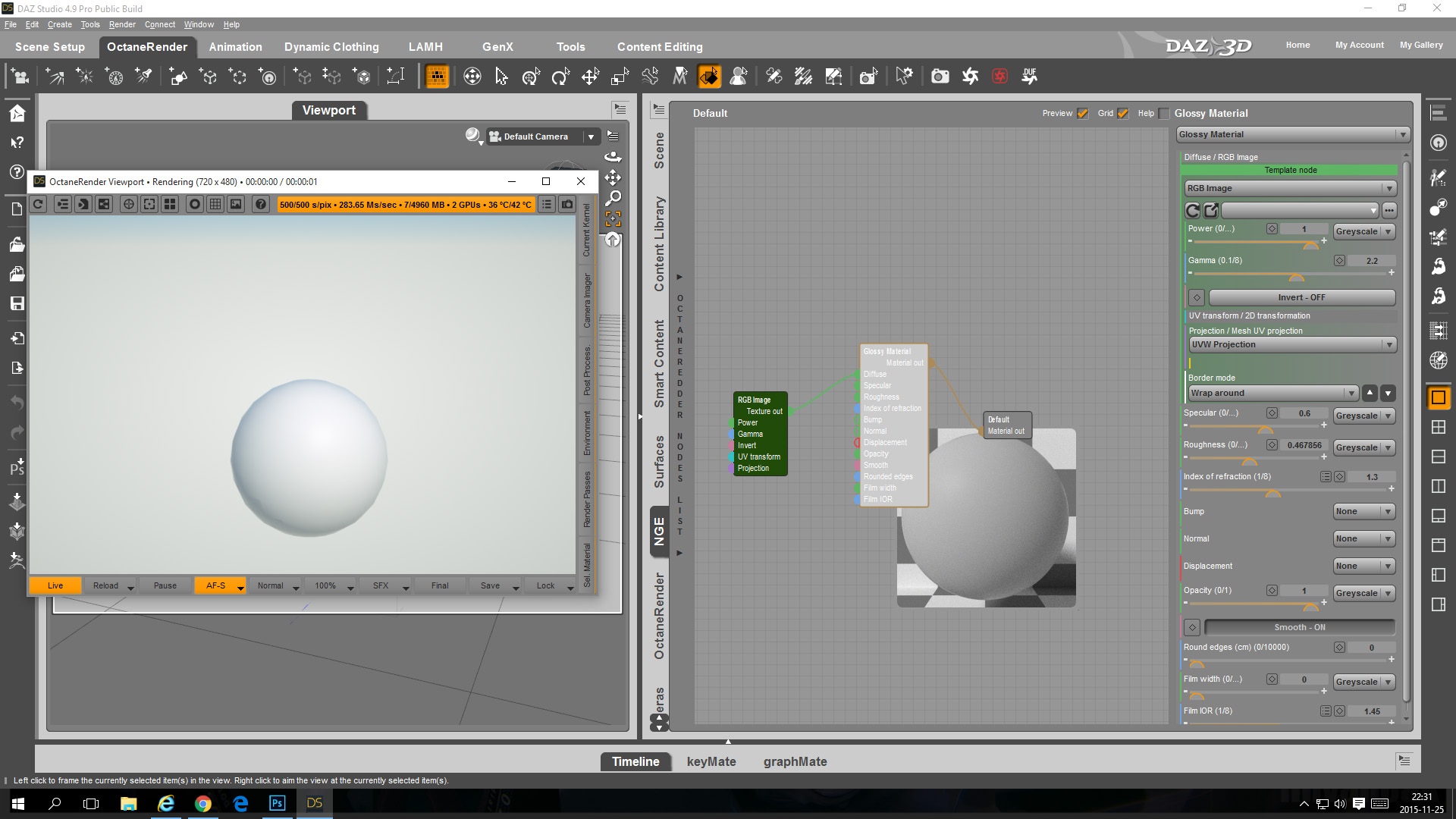This screenshot has height=819, width=1456.
Task: Click the node selection arrow tool
Action: pyautogui.click(x=501, y=76)
